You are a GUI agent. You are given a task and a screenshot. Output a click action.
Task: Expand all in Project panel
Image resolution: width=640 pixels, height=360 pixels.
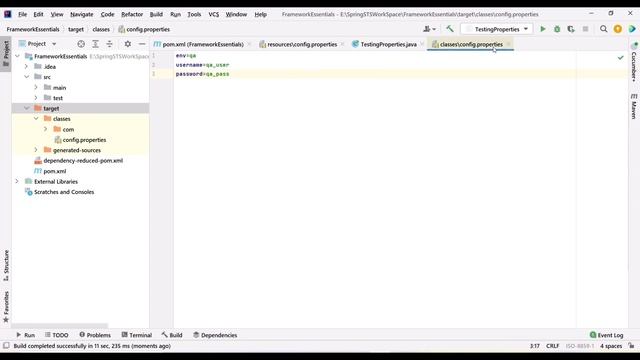tap(95, 44)
